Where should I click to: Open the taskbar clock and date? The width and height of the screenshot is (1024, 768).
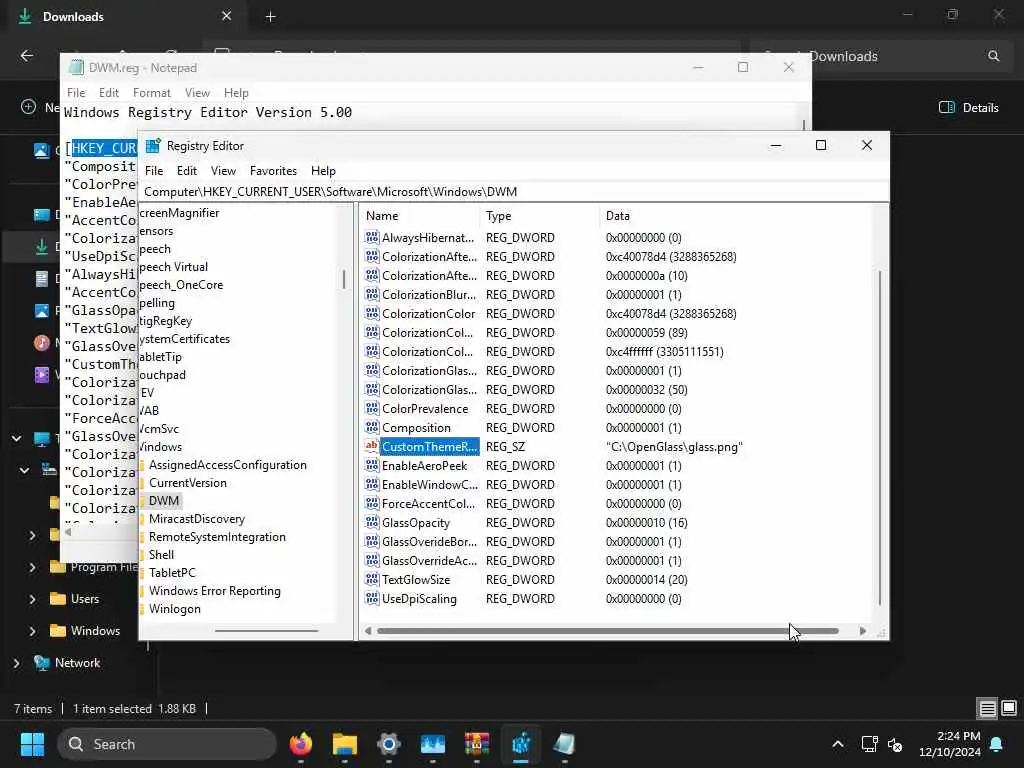[950, 744]
